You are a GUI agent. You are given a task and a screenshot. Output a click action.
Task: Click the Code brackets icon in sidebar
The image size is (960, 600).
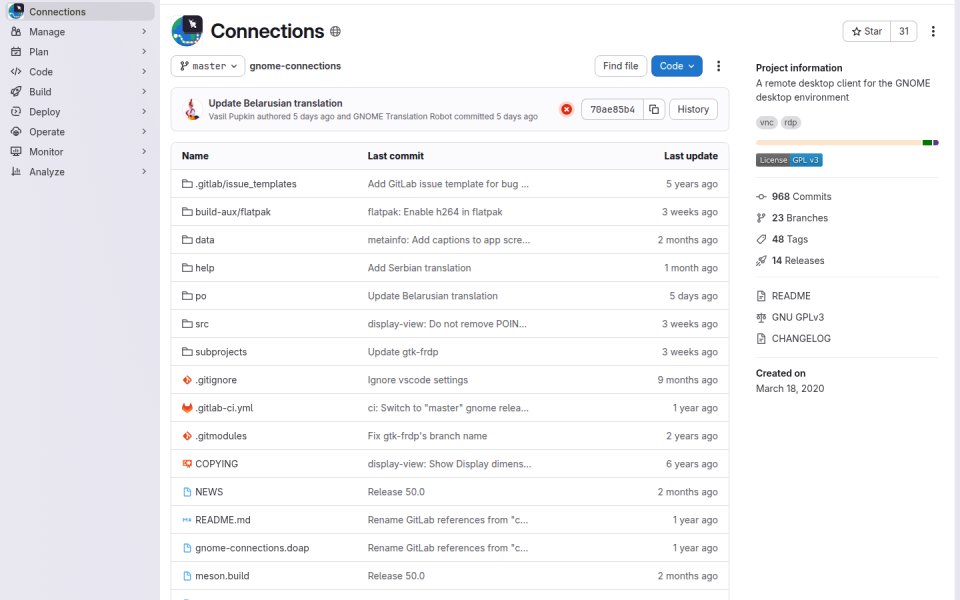[x=16, y=72]
